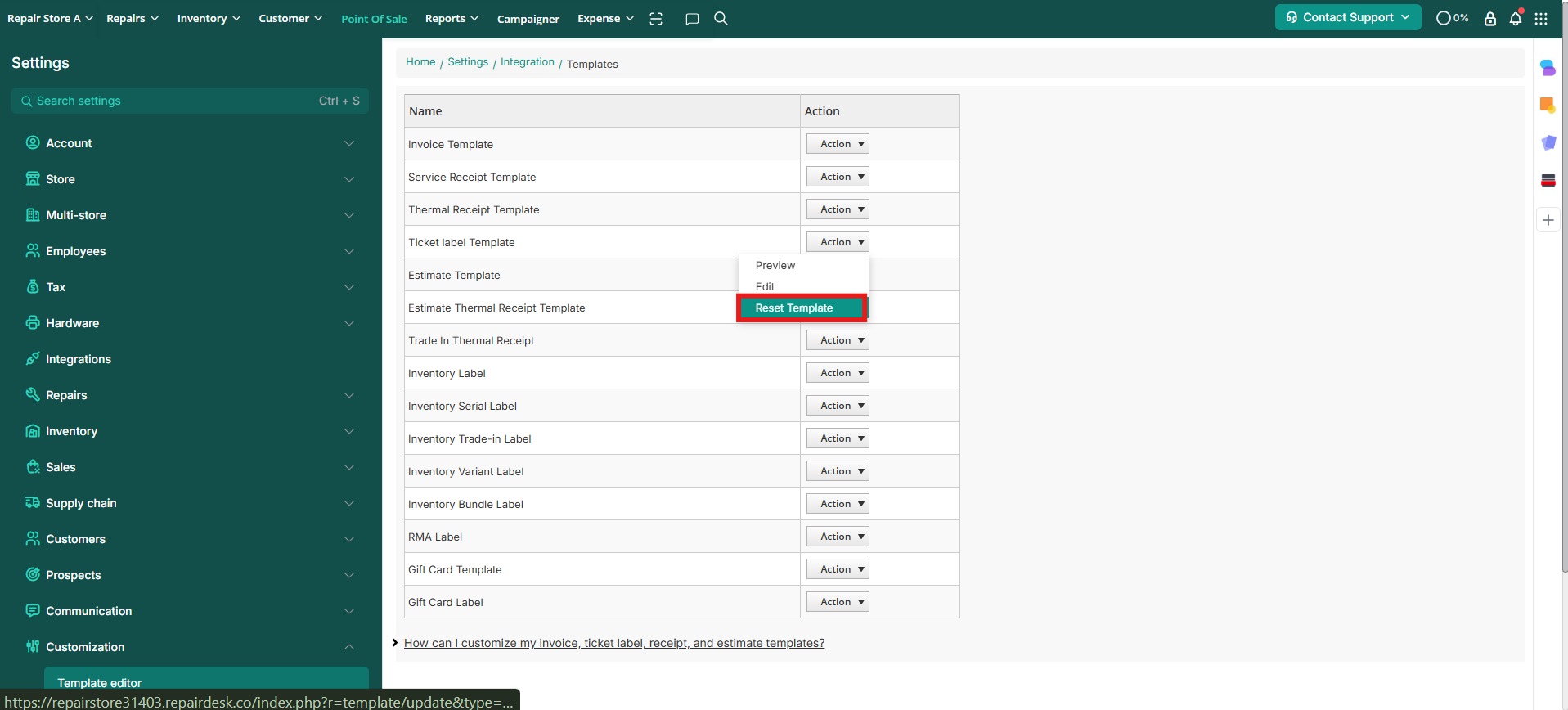The width and height of the screenshot is (1568, 710).
Task: Click the search magnifier in top bar
Action: click(721, 19)
